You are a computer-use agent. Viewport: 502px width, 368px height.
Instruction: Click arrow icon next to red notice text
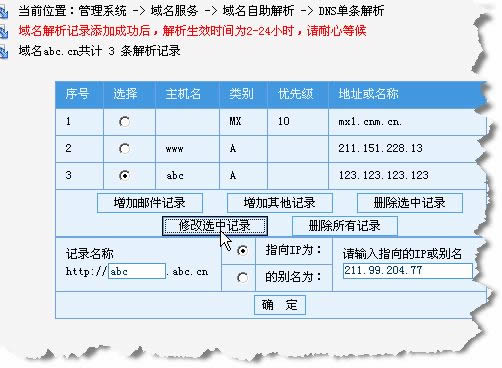pos(3,32)
